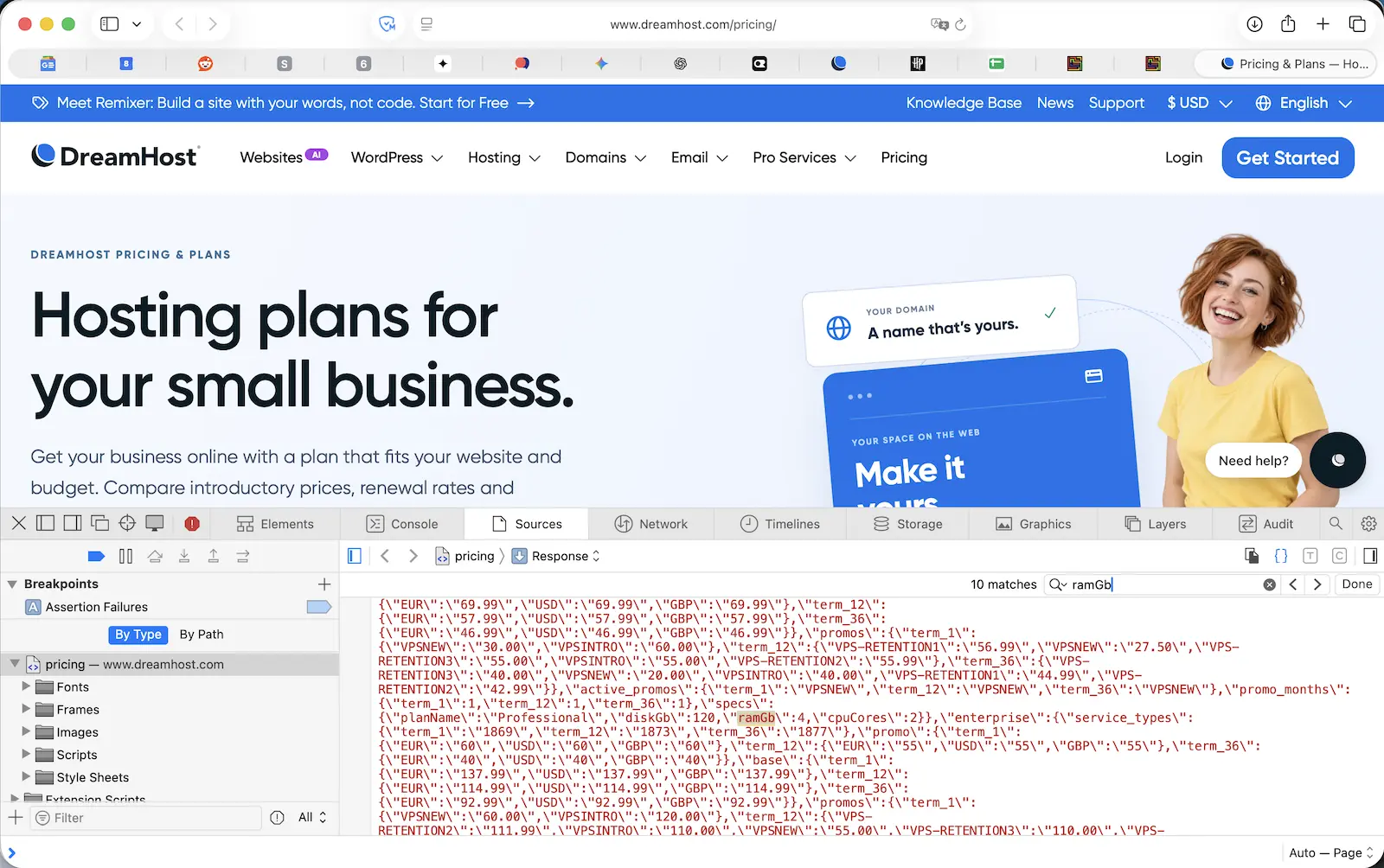1384x868 pixels.
Task: Open the $ USD currency dropdown
Action: (x=1200, y=103)
